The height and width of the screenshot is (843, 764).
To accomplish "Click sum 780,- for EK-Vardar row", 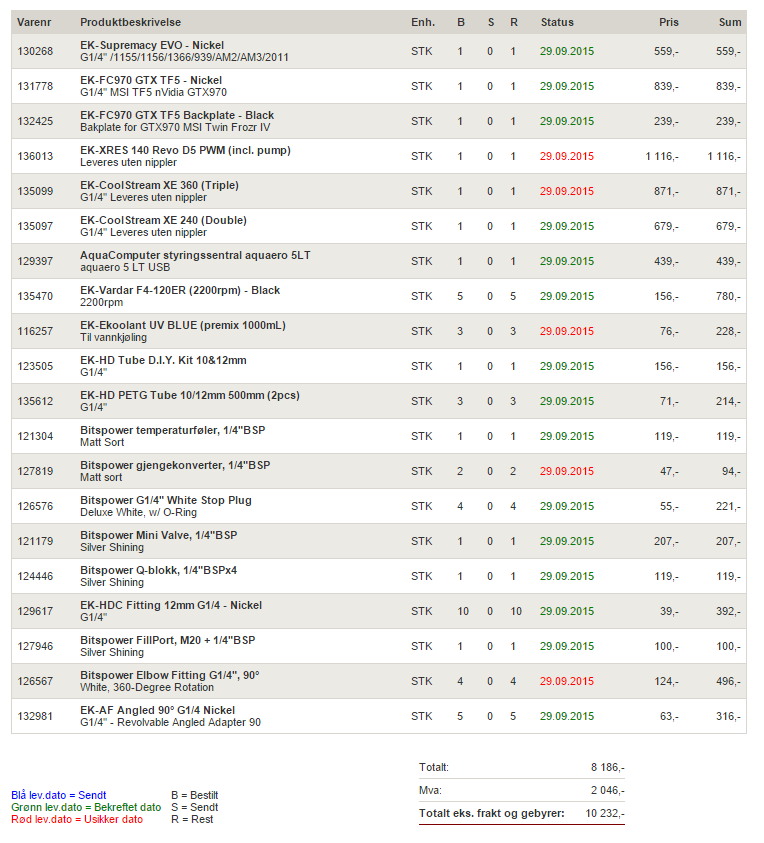I will [728, 296].
